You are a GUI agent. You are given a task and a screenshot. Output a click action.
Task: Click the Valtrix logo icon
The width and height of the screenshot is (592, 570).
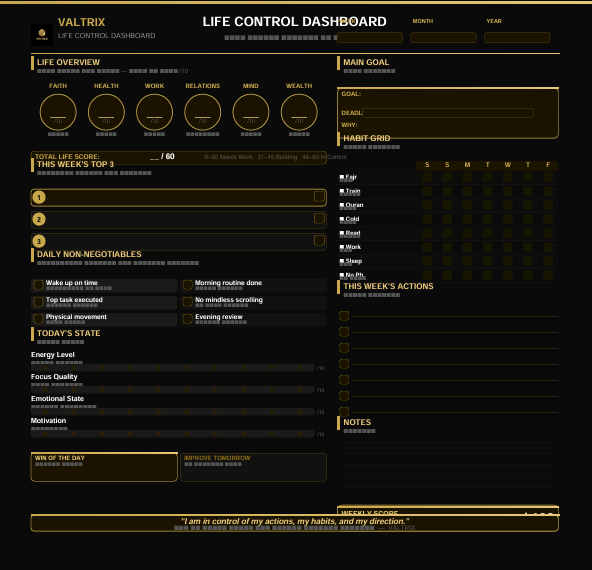pyautogui.click(x=42, y=35)
